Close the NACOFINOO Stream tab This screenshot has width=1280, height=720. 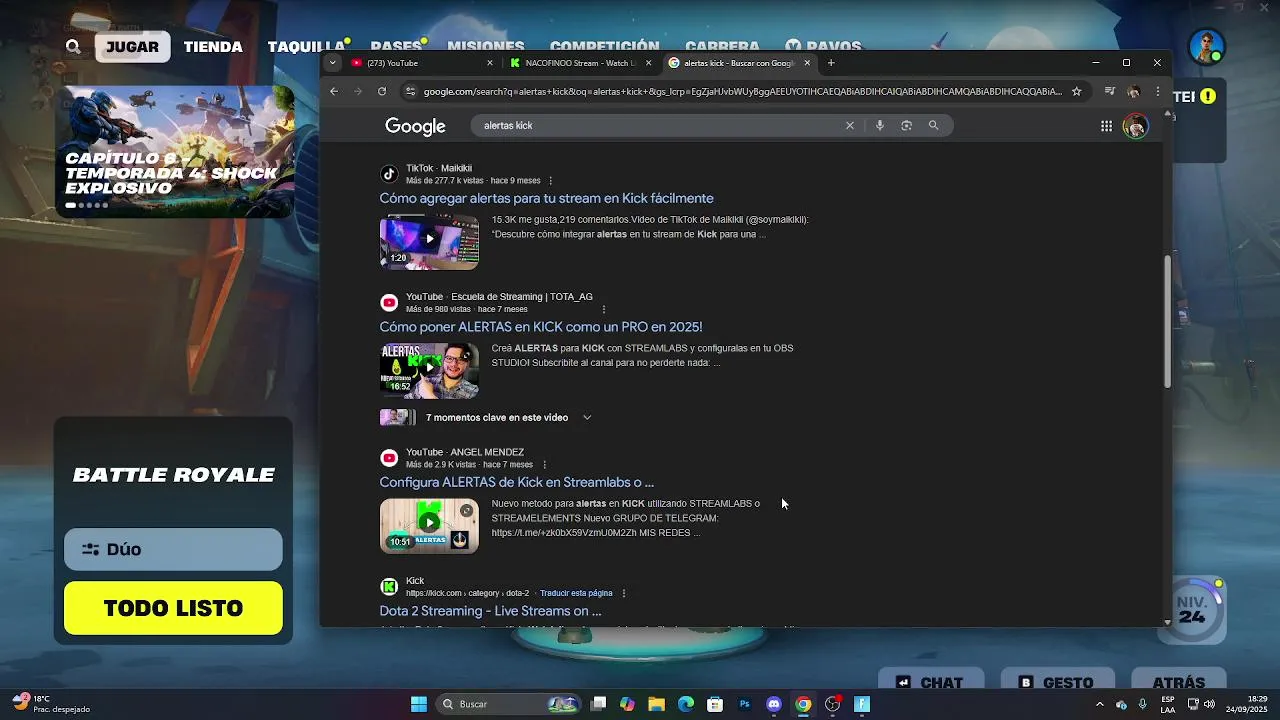tap(648, 63)
